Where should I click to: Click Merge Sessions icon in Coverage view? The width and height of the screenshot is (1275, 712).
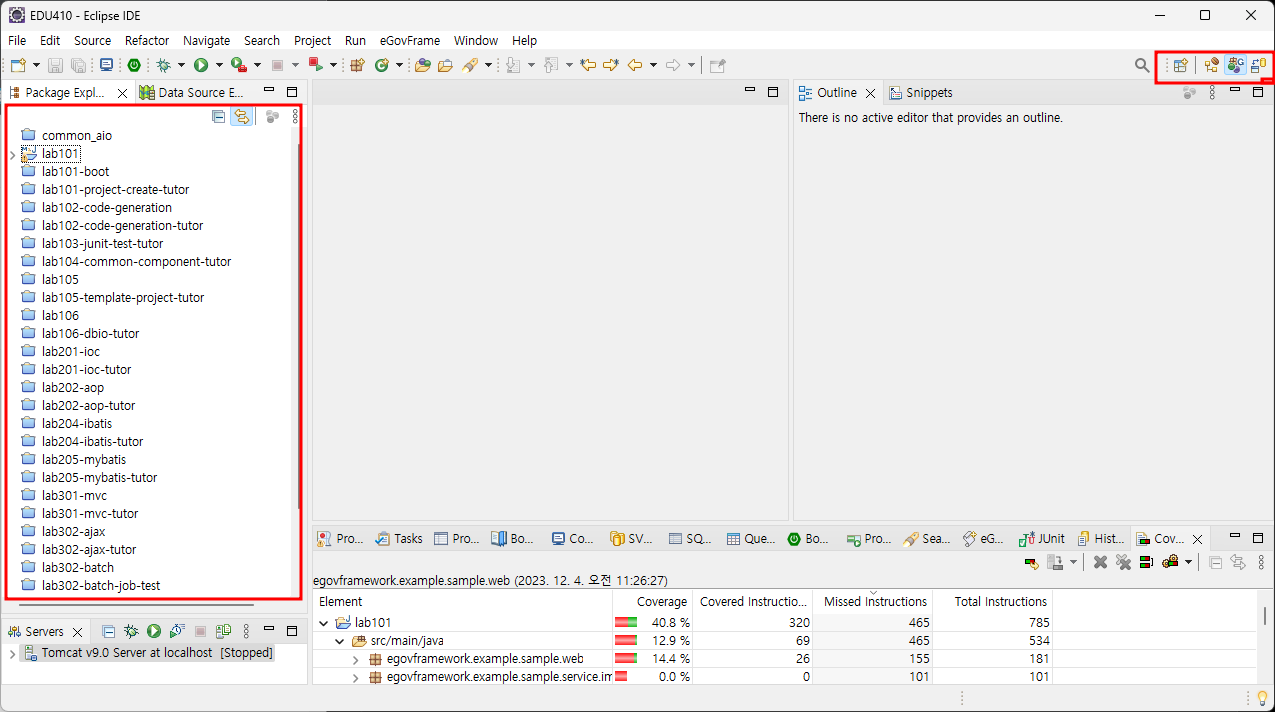click(1145, 562)
